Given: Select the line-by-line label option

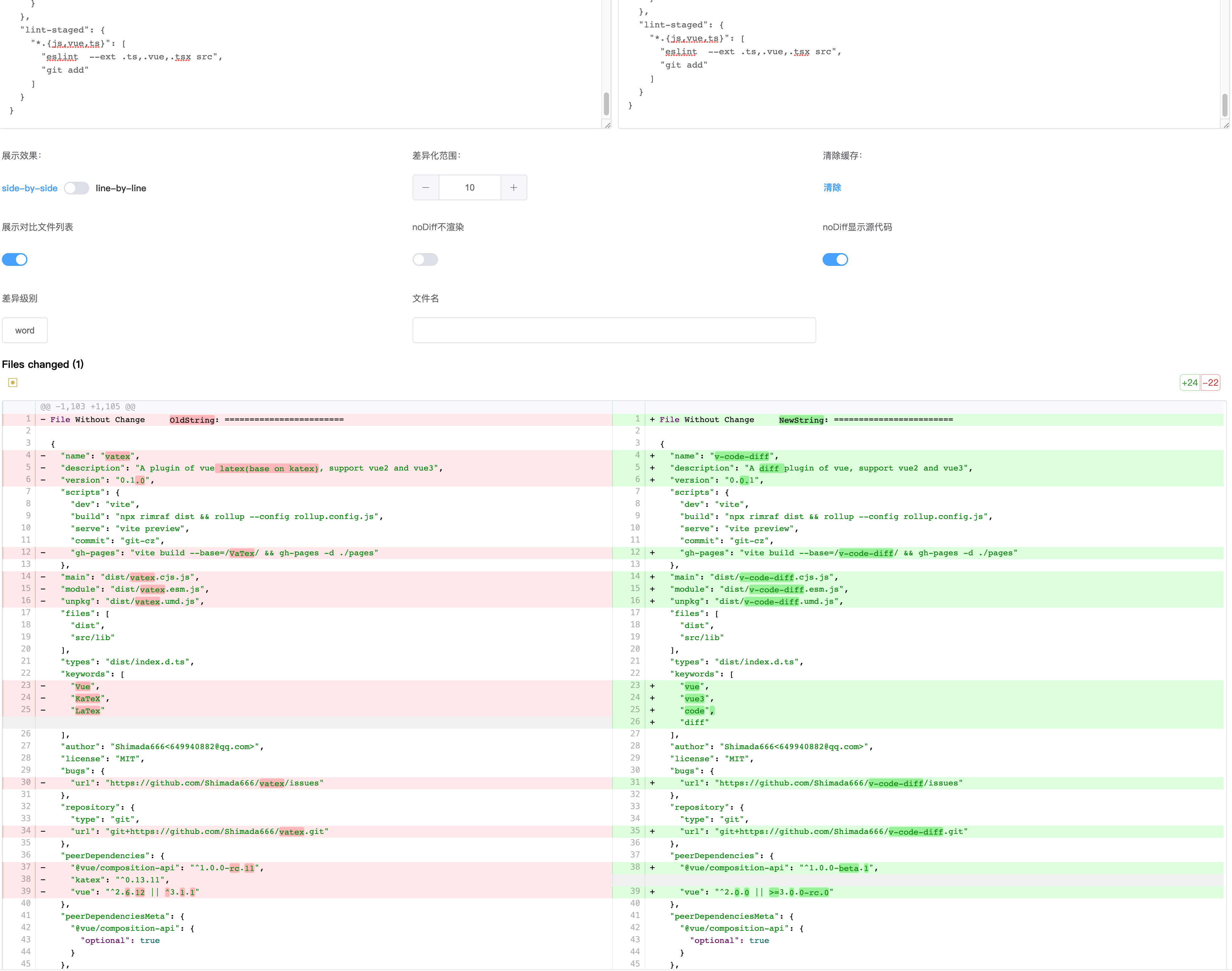Looking at the screenshot, I should (121, 188).
